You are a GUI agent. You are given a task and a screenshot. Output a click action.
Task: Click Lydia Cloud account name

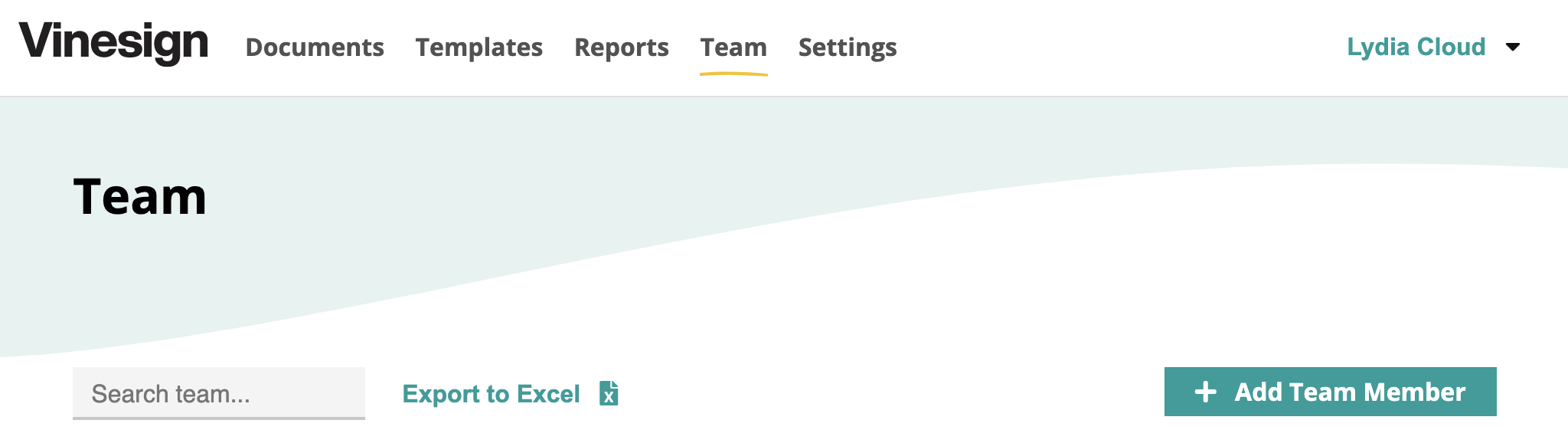click(x=1416, y=46)
